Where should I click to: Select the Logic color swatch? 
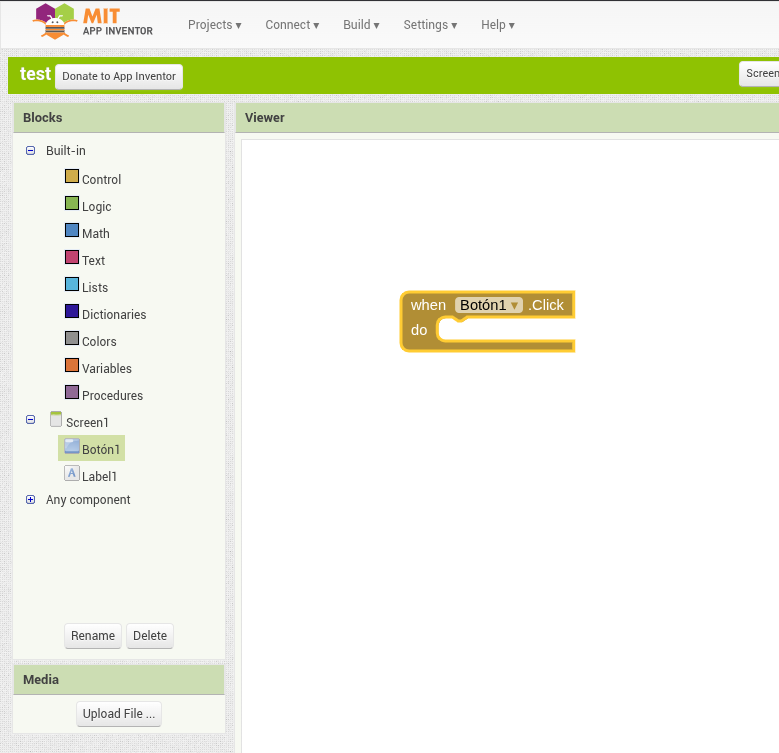coord(72,203)
